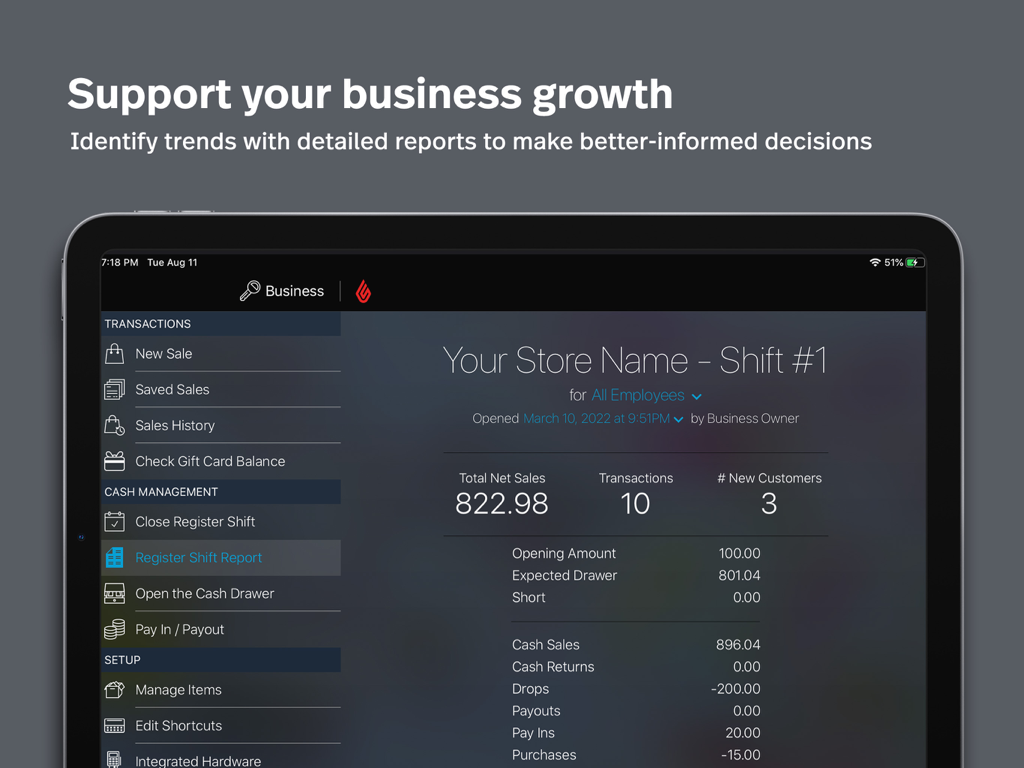Image resolution: width=1024 pixels, height=768 pixels.
Task: Click the All Employees link
Action: pos(638,395)
